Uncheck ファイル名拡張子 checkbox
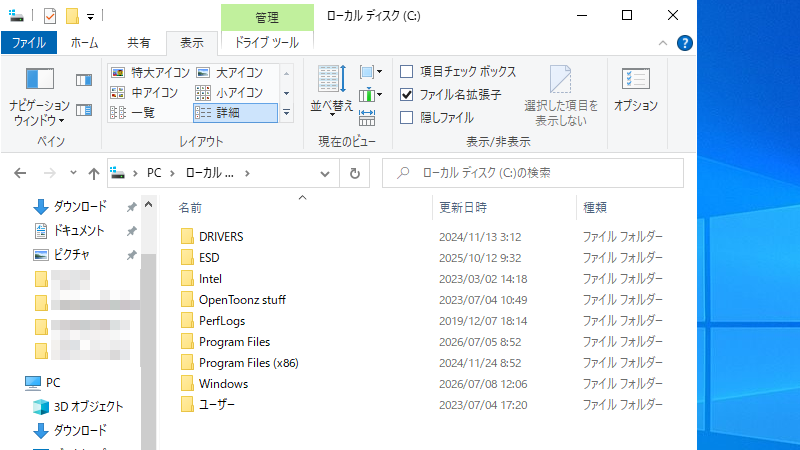Screen dimensions: 800x450 (407, 94)
